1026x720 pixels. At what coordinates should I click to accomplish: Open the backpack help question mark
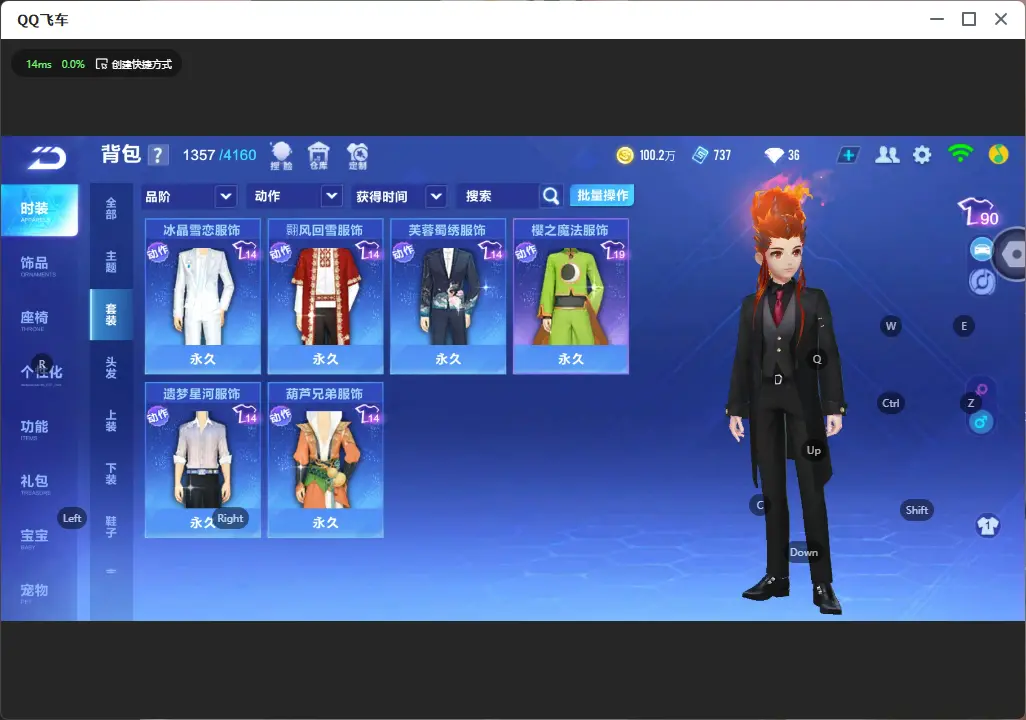point(158,155)
